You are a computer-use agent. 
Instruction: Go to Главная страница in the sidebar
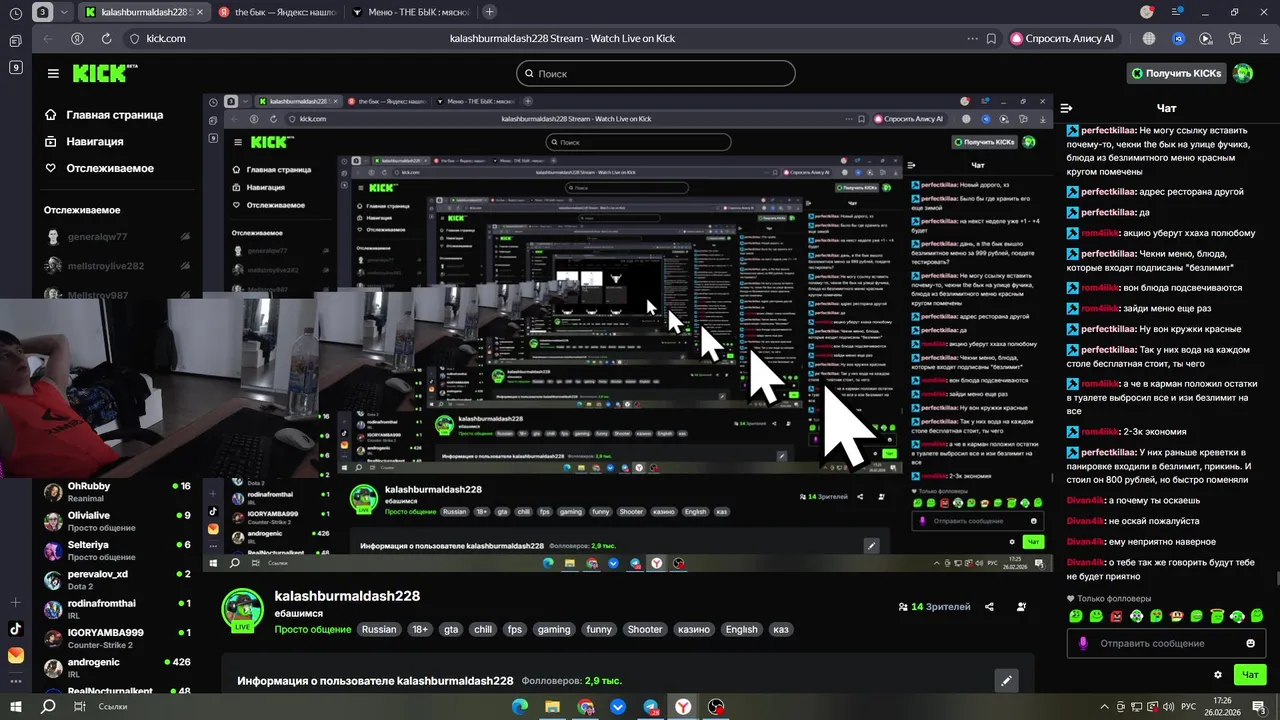[104, 115]
